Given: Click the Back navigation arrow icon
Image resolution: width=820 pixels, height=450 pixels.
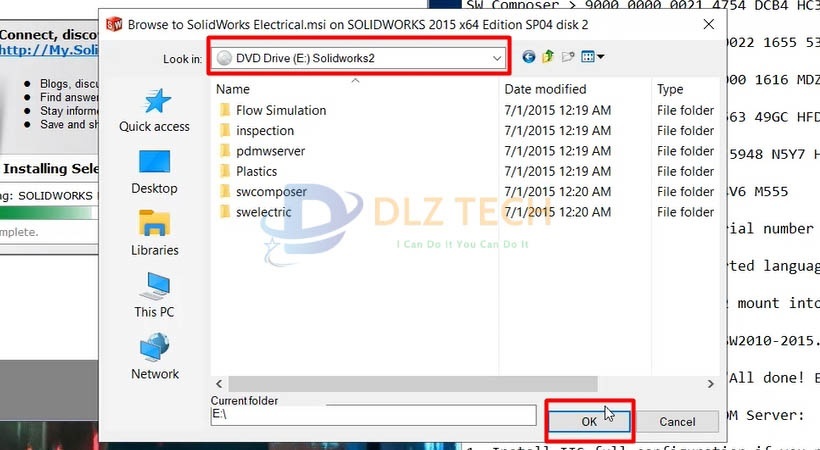Looking at the screenshot, I should tap(529, 57).
